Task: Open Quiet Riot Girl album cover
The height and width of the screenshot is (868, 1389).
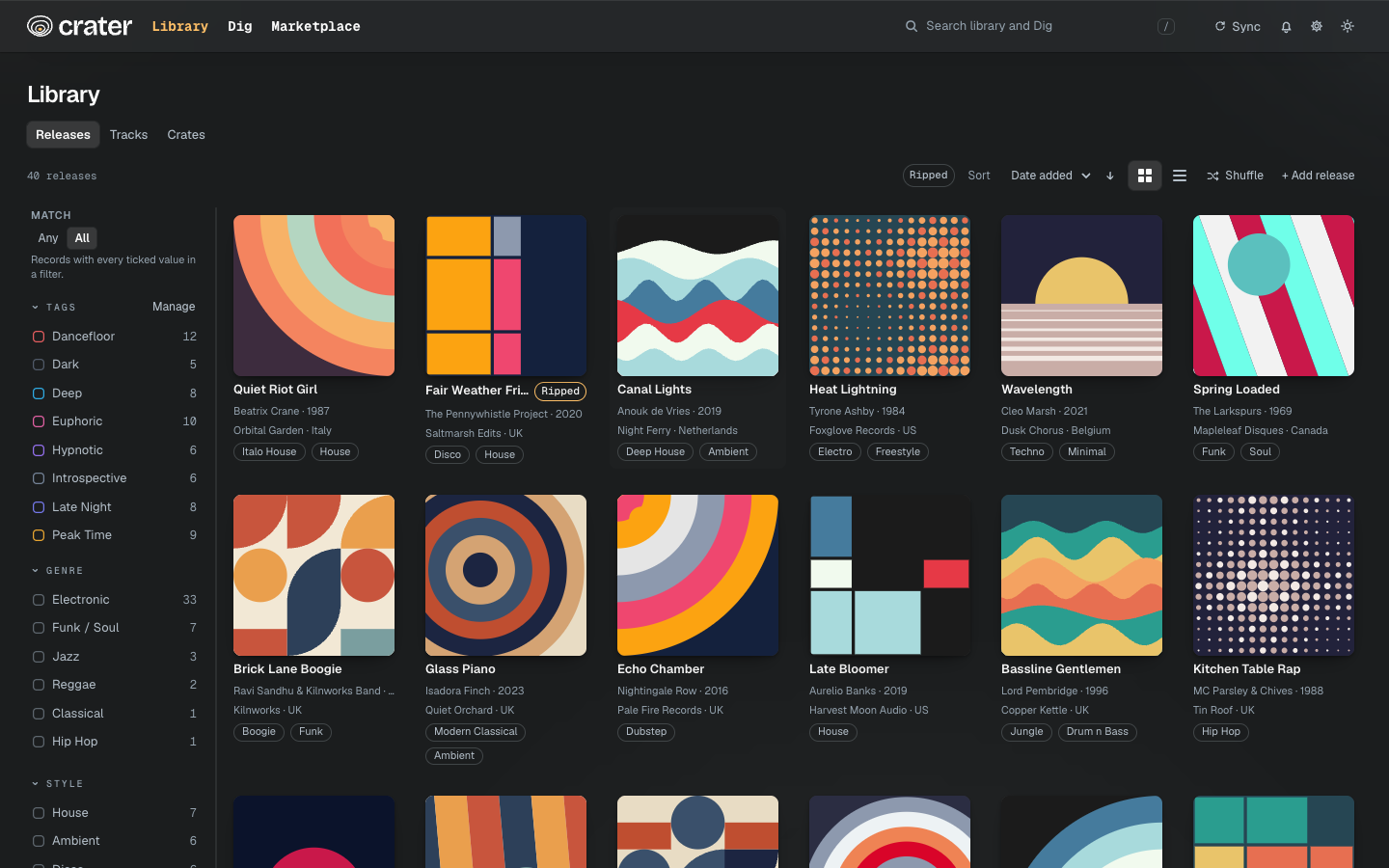Action: coord(313,295)
